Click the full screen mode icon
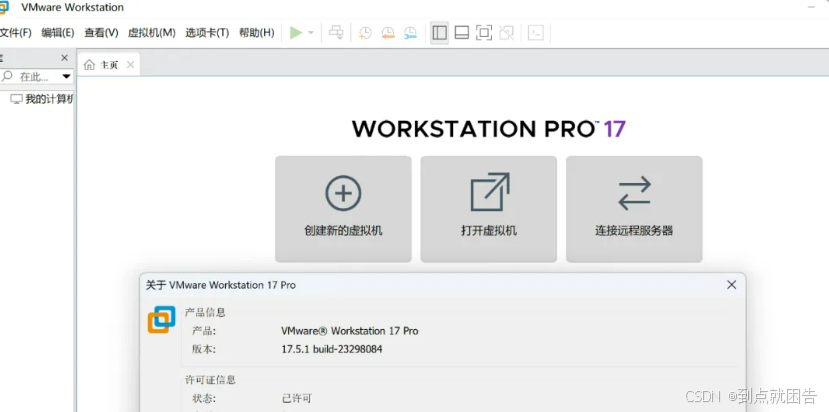The width and height of the screenshot is (829, 412). click(x=484, y=33)
